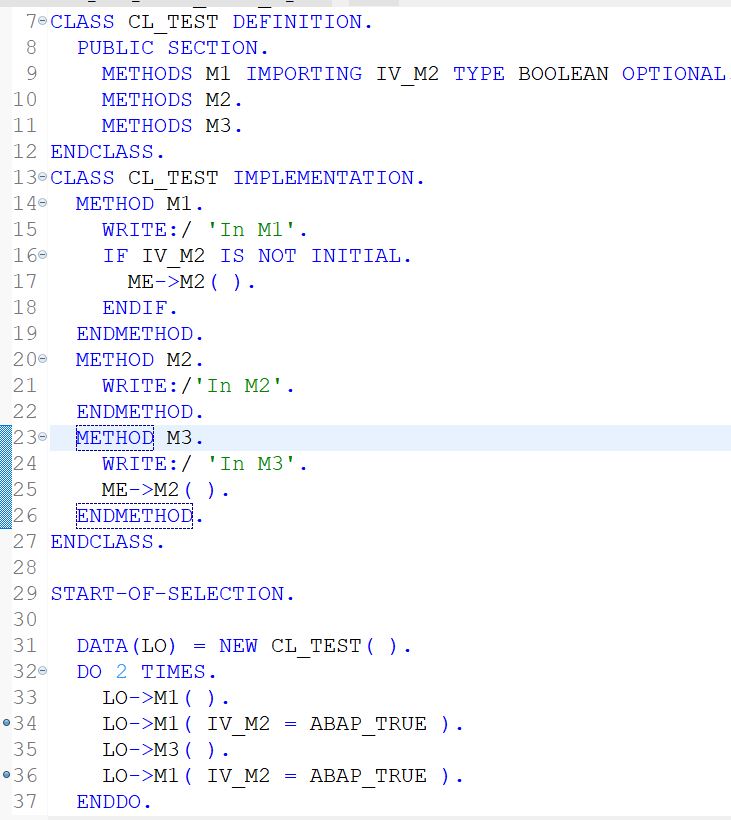Click the breakpoint marker at line 36
The width and height of the screenshot is (731, 820).
(x=6, y=775)
